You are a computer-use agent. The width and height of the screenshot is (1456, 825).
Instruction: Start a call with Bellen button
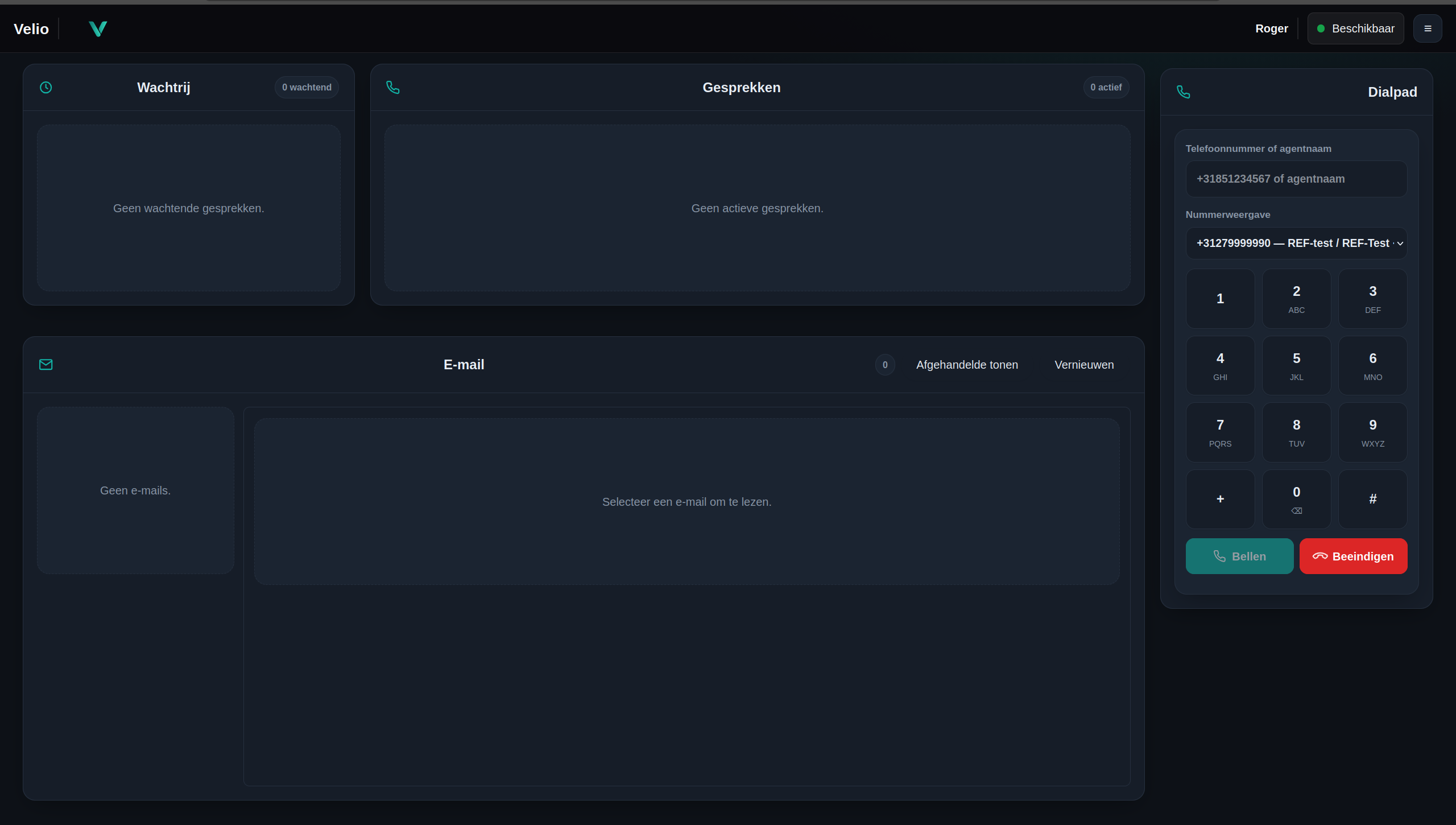[1240, 556]
